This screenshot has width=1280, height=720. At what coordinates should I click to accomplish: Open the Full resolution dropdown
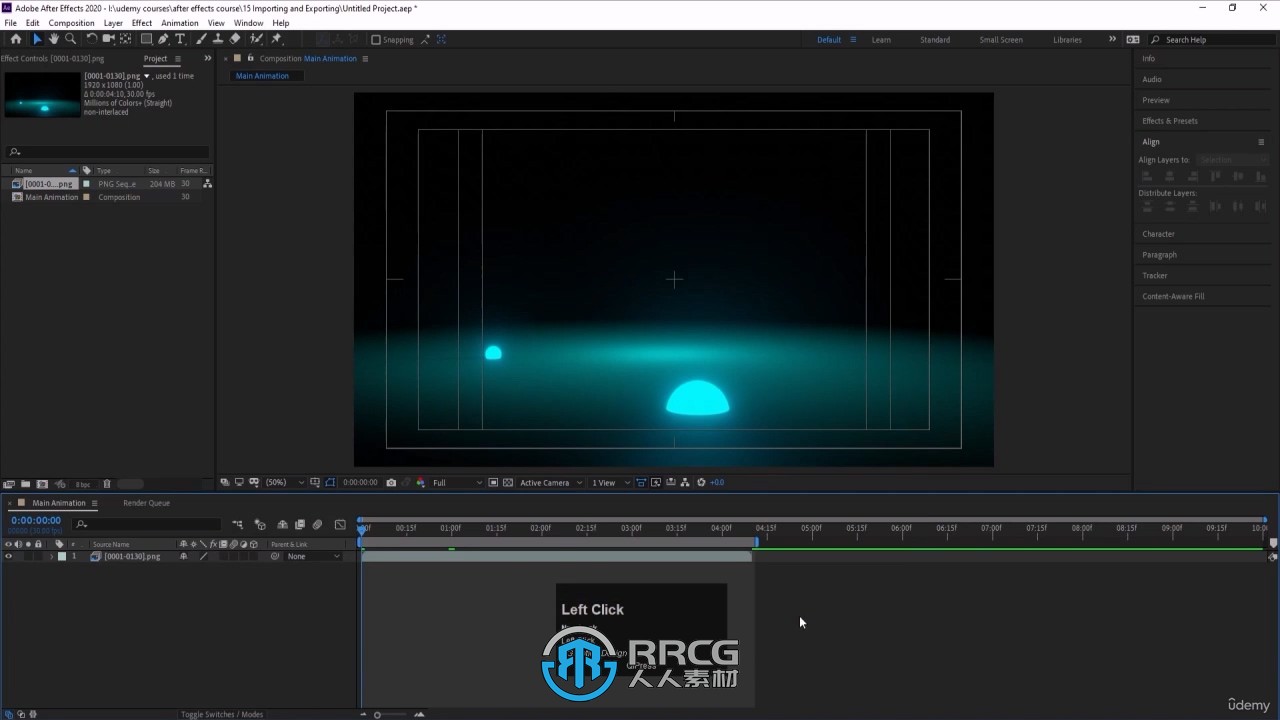click(x=456, y=482)
